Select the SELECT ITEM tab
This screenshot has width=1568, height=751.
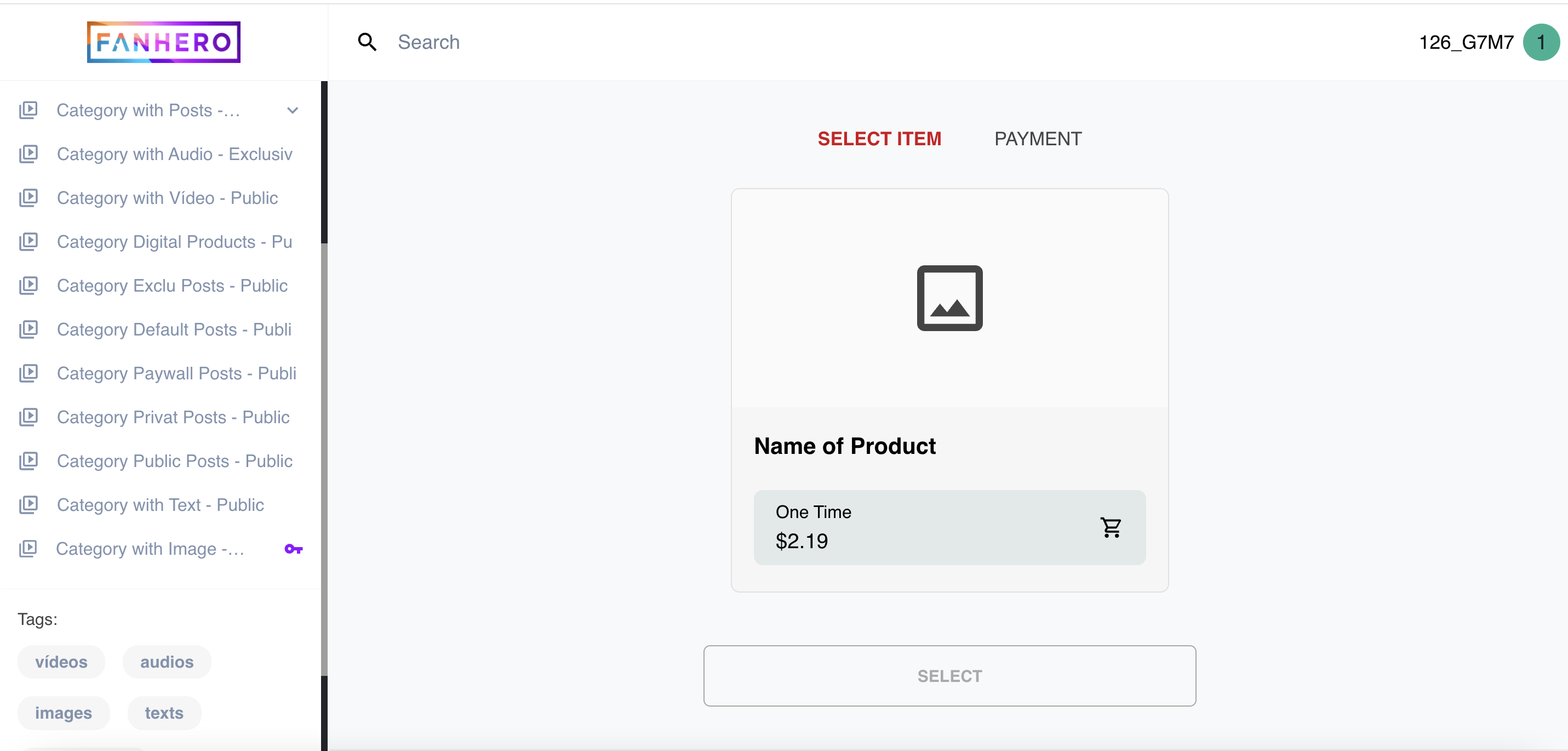coord(879,139)
